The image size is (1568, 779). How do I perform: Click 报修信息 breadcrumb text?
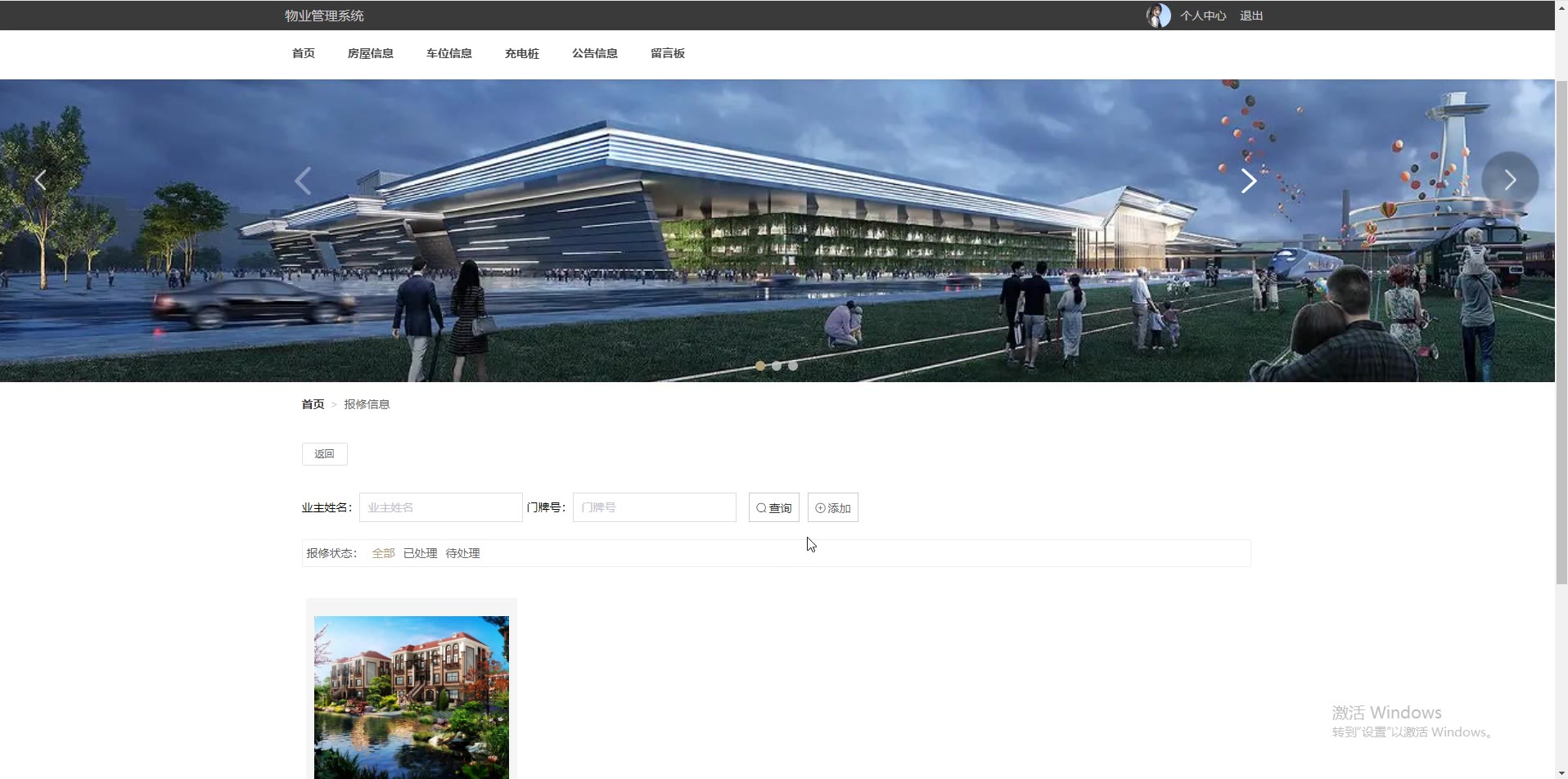click(x=367, y=404)
